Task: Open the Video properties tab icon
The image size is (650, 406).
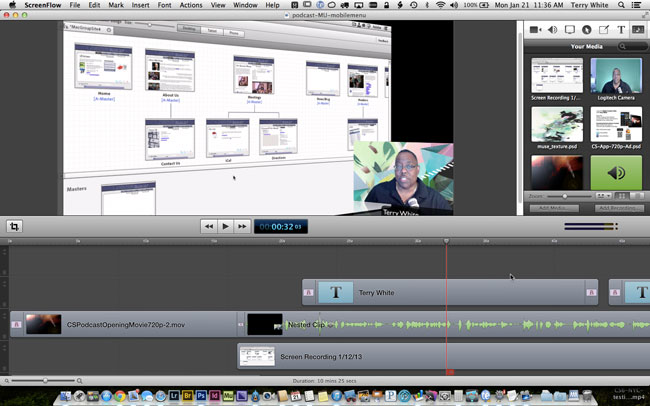Action: 535,30
